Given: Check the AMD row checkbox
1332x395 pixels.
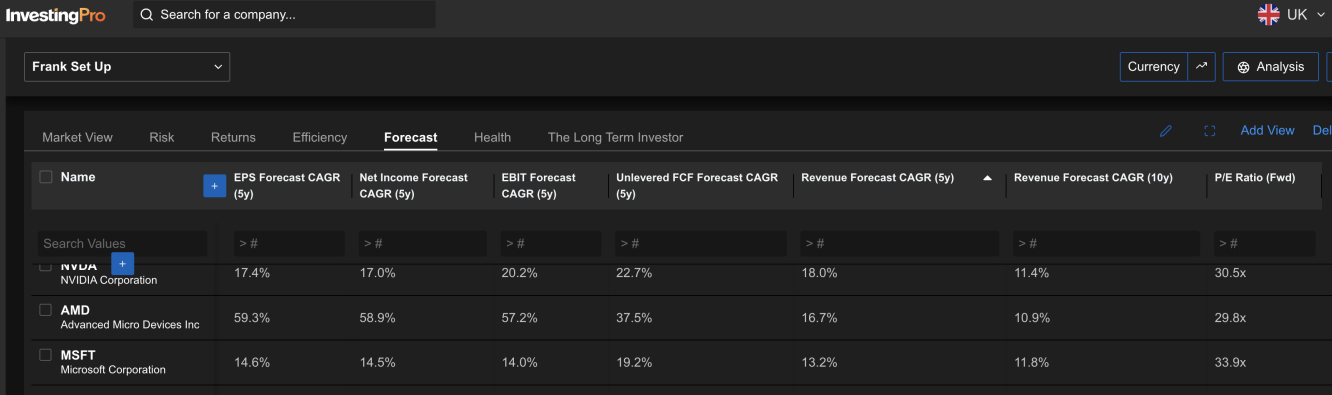Looking at the screenshot, I should pos(45,310).
